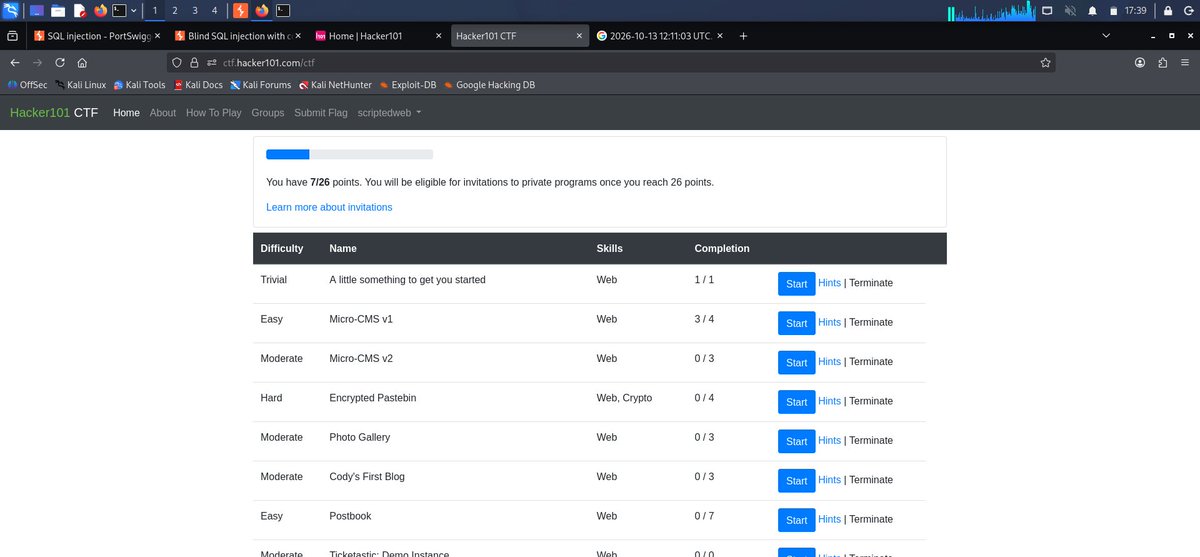
Task: Close the Hacker101 CTF tab
Action: 578,35
